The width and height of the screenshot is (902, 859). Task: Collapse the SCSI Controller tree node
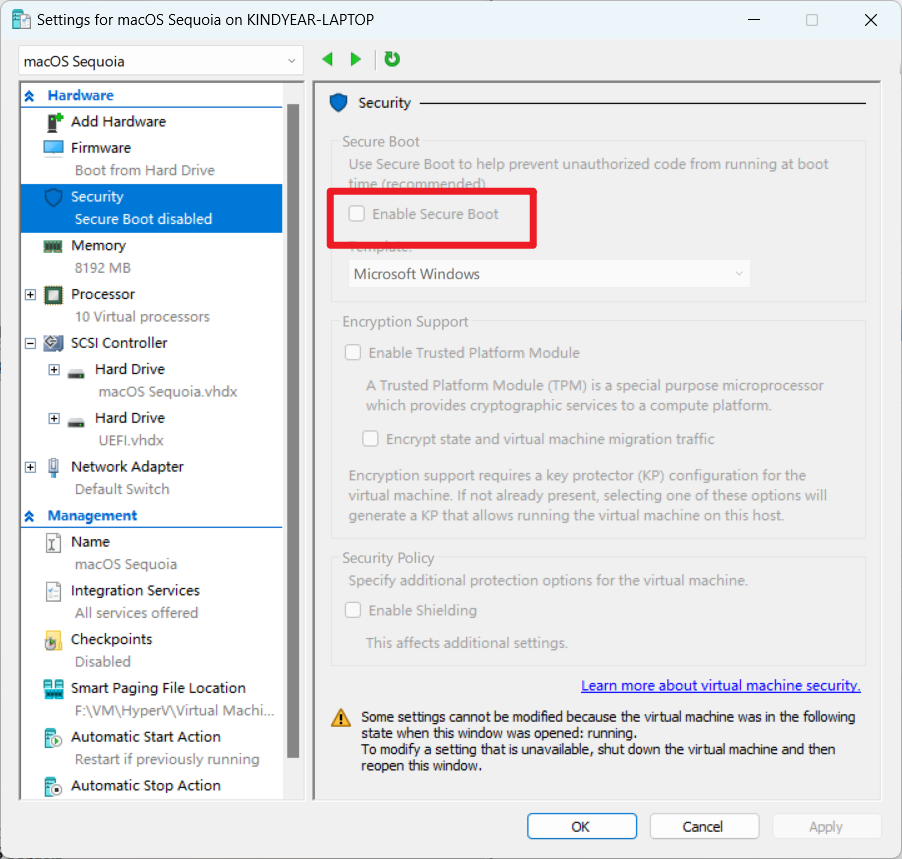pyautogui.click(x=30, y=343)
